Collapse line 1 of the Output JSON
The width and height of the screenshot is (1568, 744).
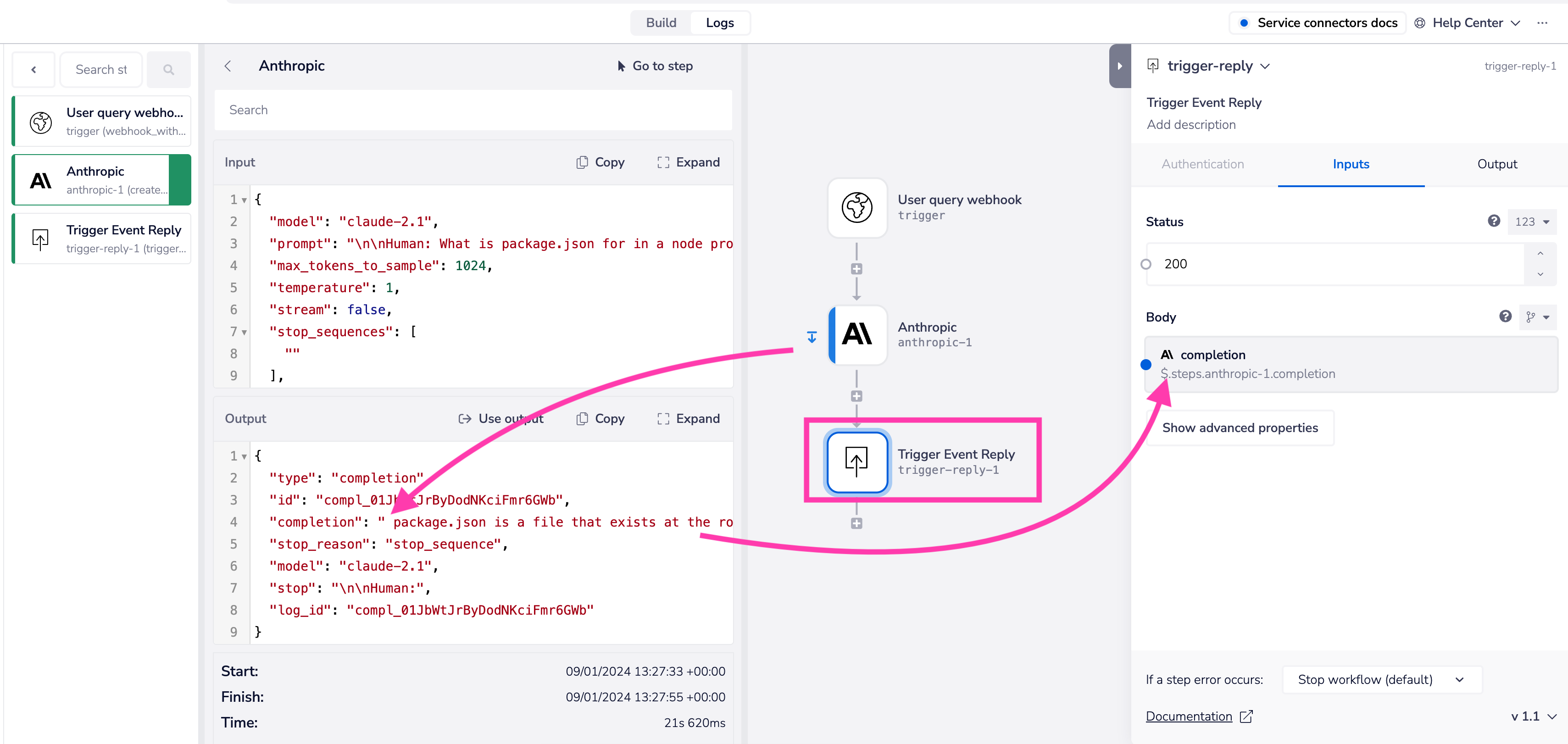click(x=244, y=456)
